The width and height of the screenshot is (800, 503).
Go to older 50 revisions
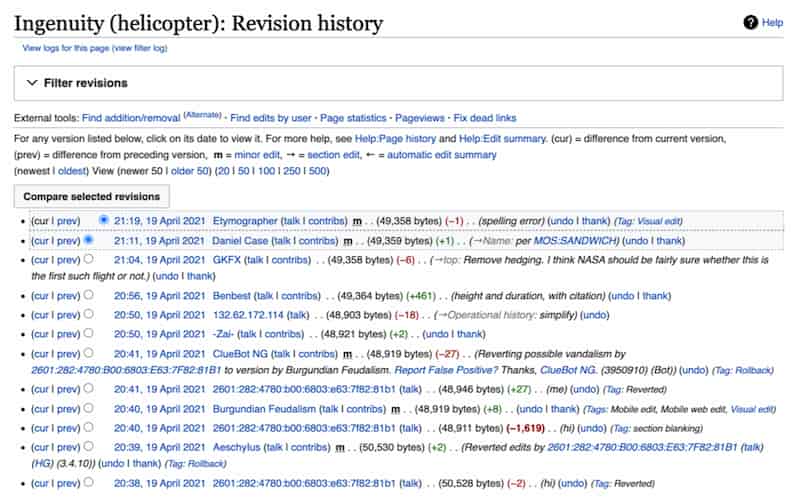coord(189,171)
